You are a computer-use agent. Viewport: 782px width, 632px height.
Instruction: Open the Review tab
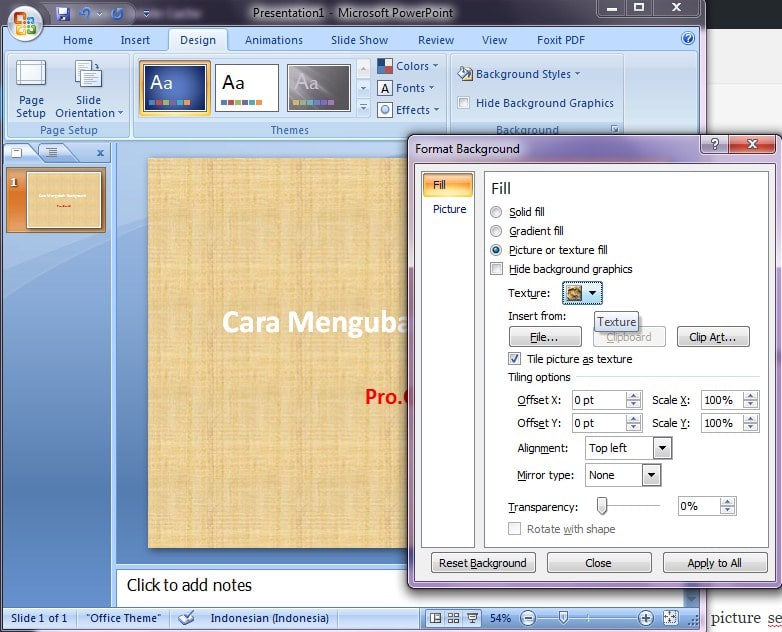(x=436, y=40)
